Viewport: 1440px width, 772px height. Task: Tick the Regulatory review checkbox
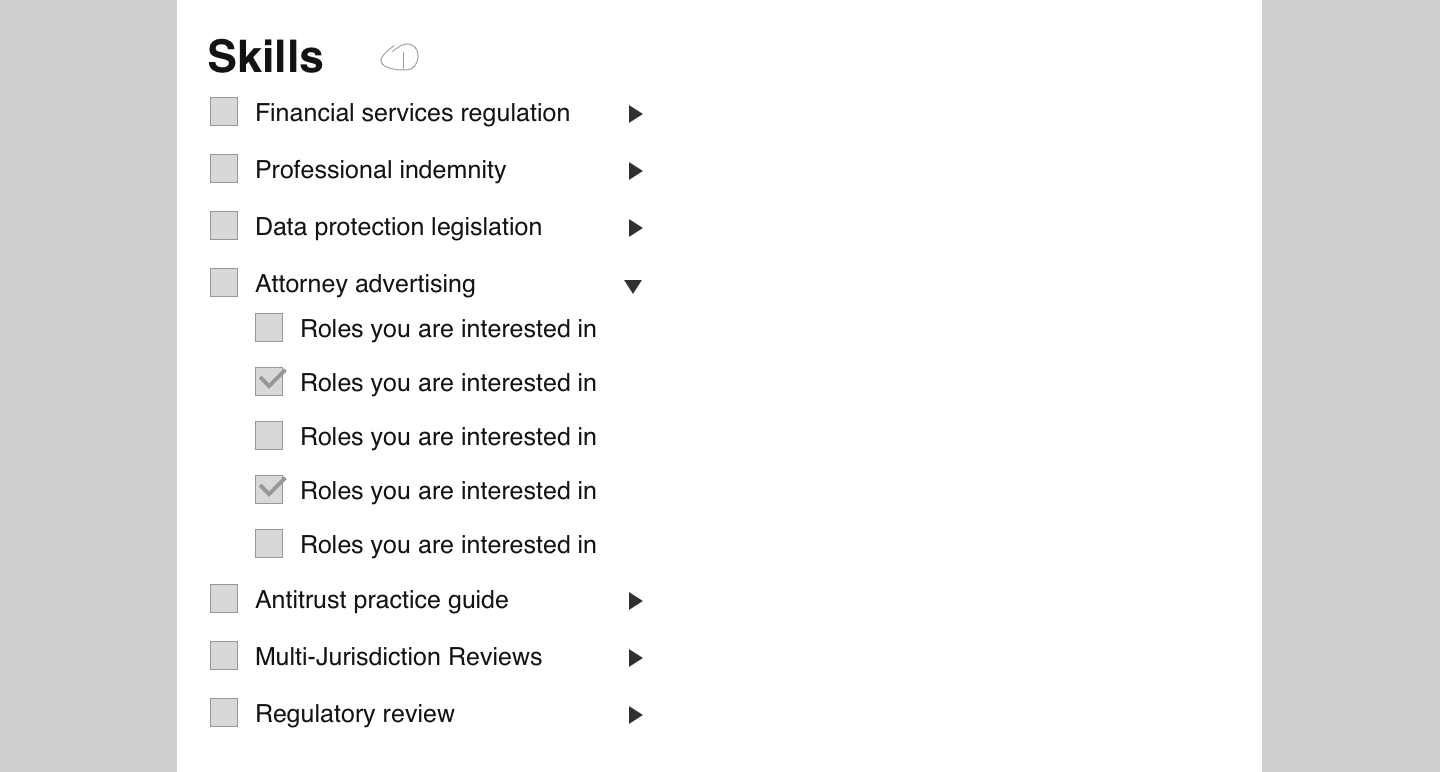tap(224, 713)
